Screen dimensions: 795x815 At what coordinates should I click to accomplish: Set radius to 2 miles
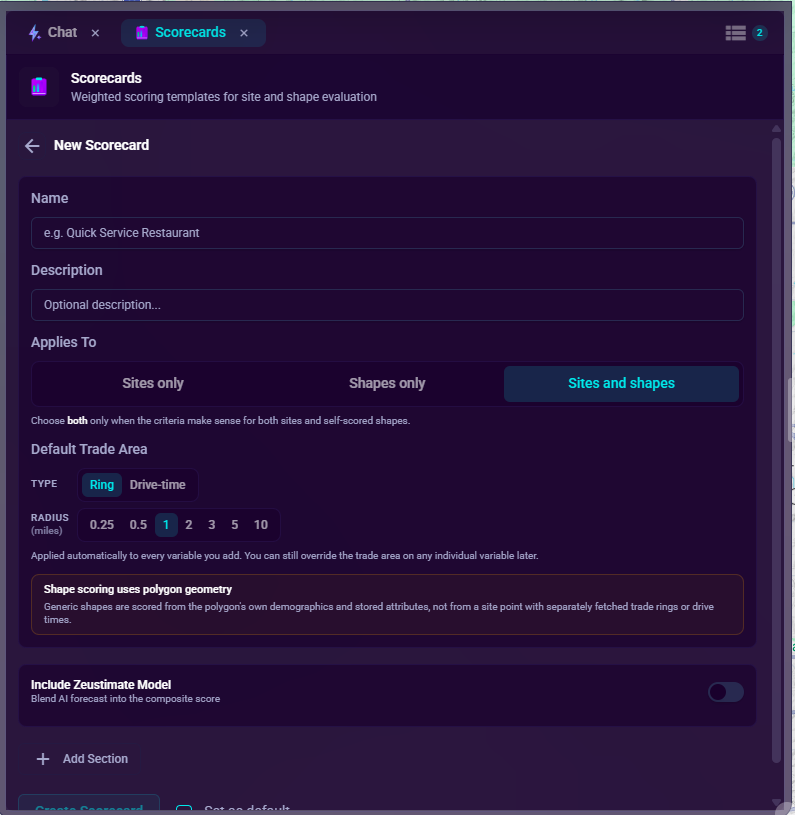[189, 525]
